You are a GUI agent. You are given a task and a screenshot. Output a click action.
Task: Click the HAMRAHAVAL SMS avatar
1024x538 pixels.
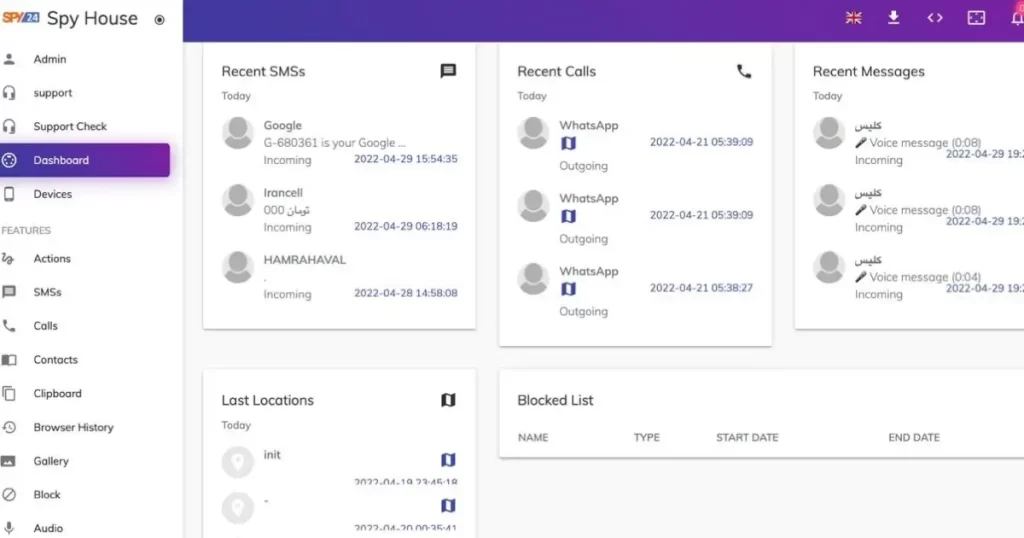(238, 267)
